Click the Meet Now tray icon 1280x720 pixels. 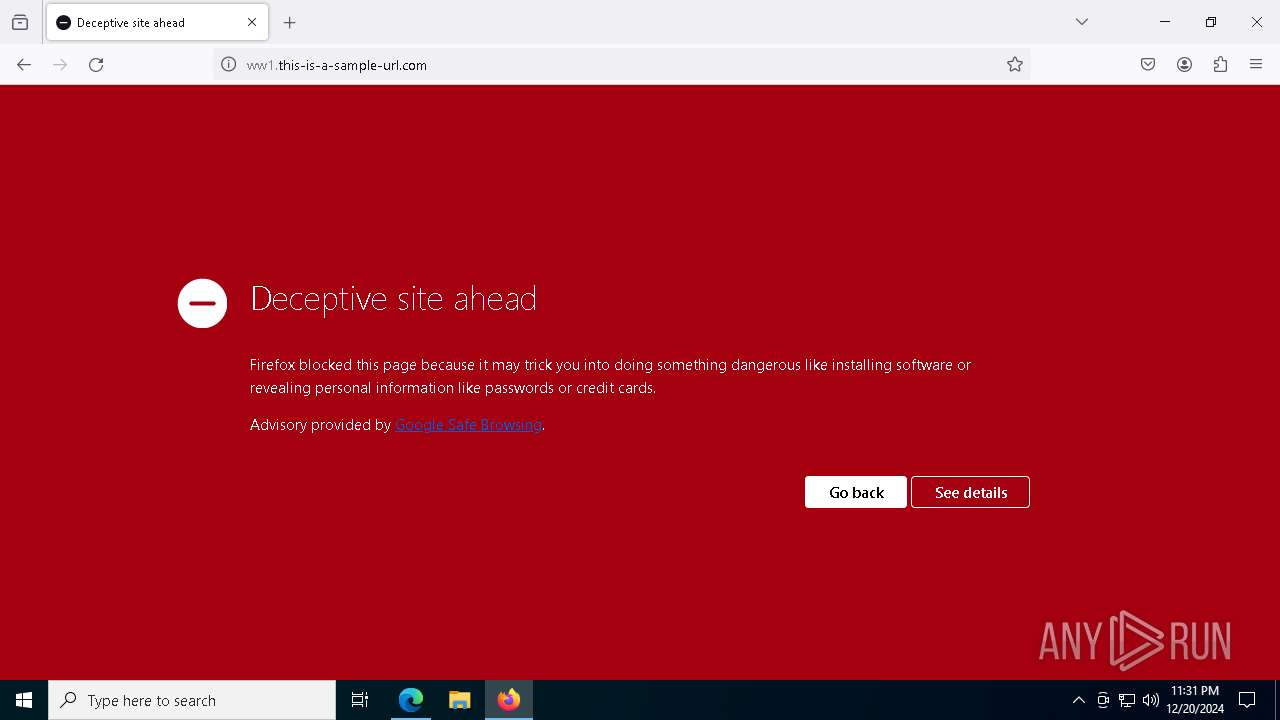[1103, 700]
